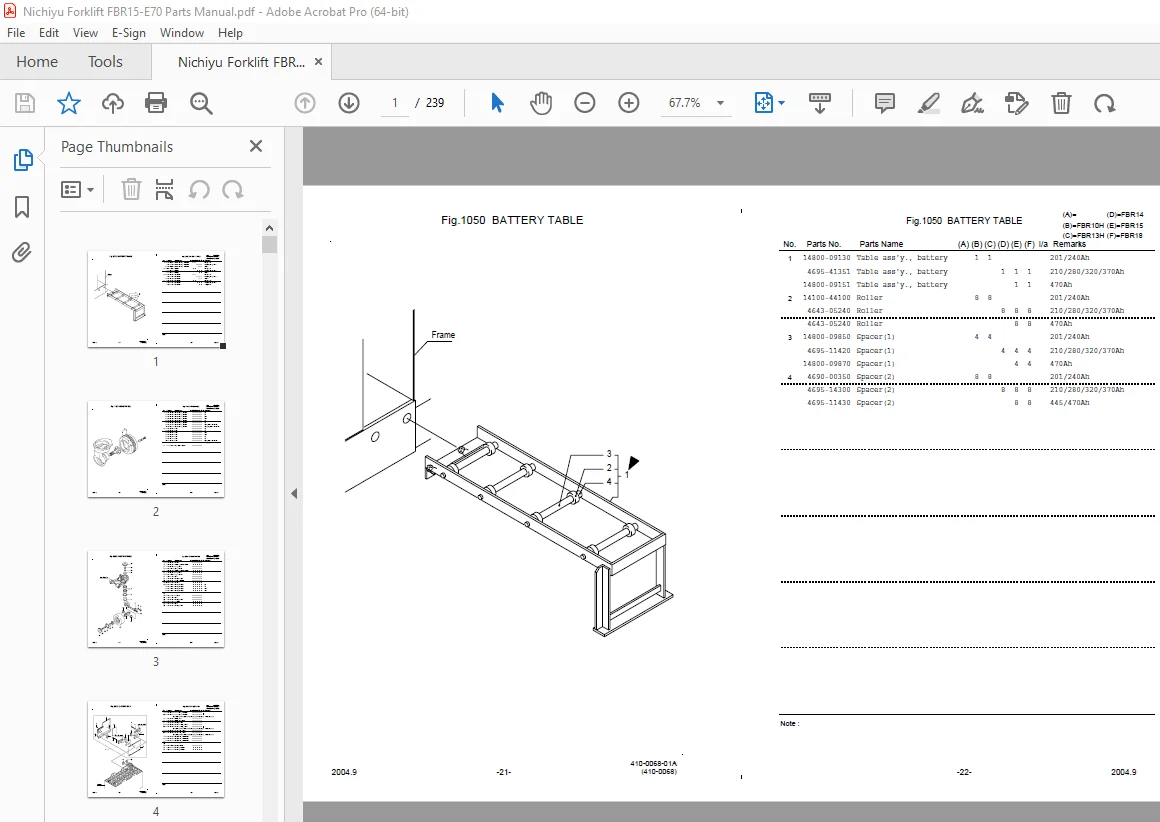This screenshot has width=1160, height=822.
Task: Click the scrolling mode keyboard icon
Action: coord(820,103)
